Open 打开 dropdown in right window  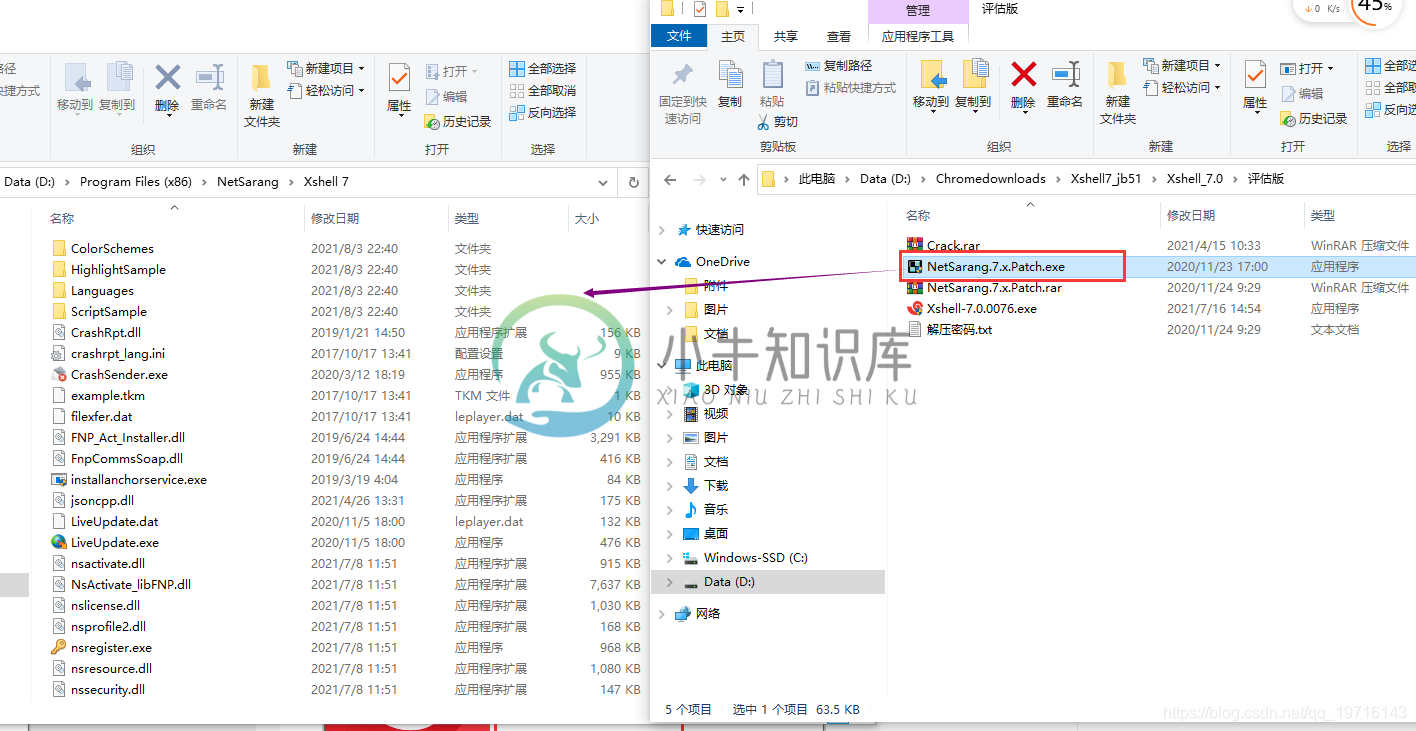click(x=1308, y=68)
